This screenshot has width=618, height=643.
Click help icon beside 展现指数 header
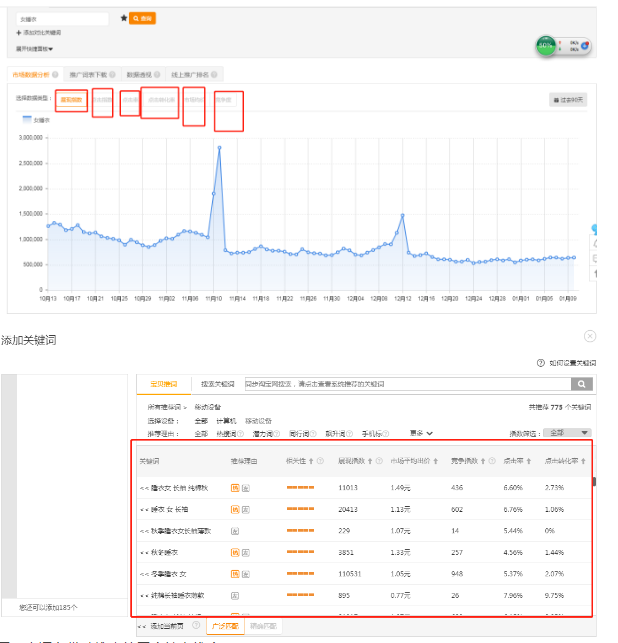379,461
